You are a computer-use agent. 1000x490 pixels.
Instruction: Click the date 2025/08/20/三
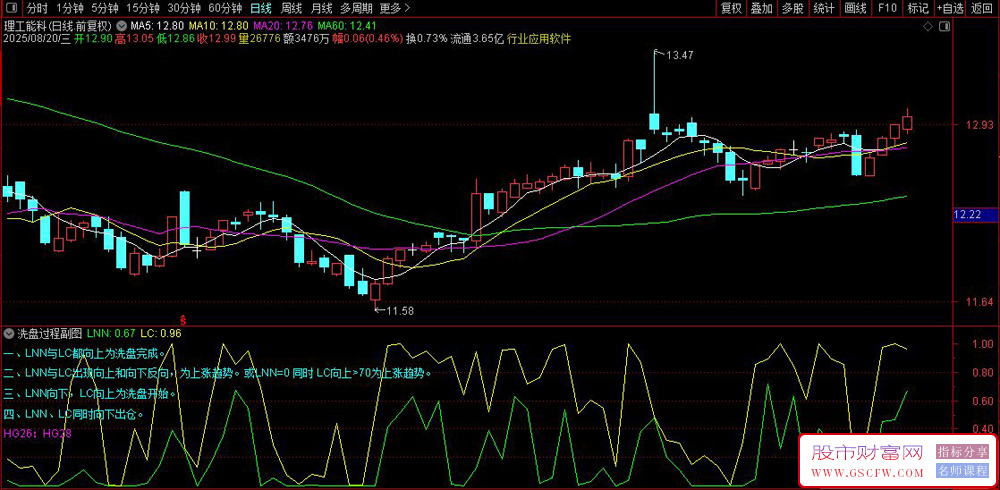click(x=37, y=39)
